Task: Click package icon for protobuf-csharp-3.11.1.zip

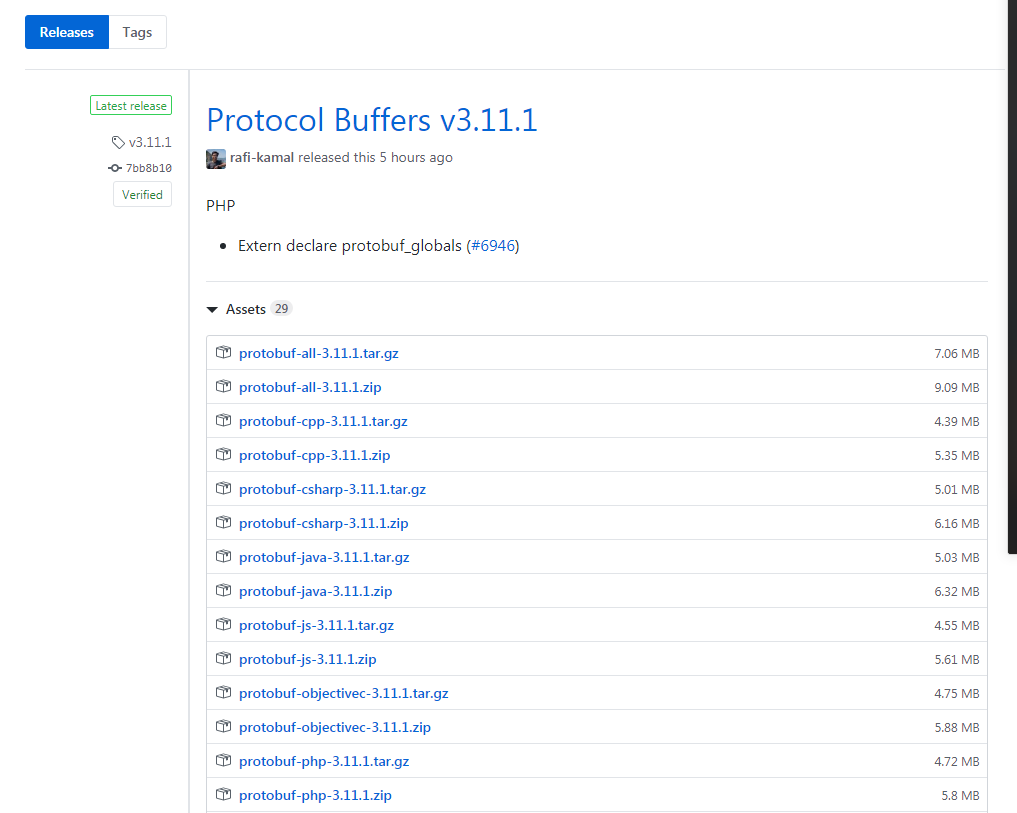Action: coord(223,522)
